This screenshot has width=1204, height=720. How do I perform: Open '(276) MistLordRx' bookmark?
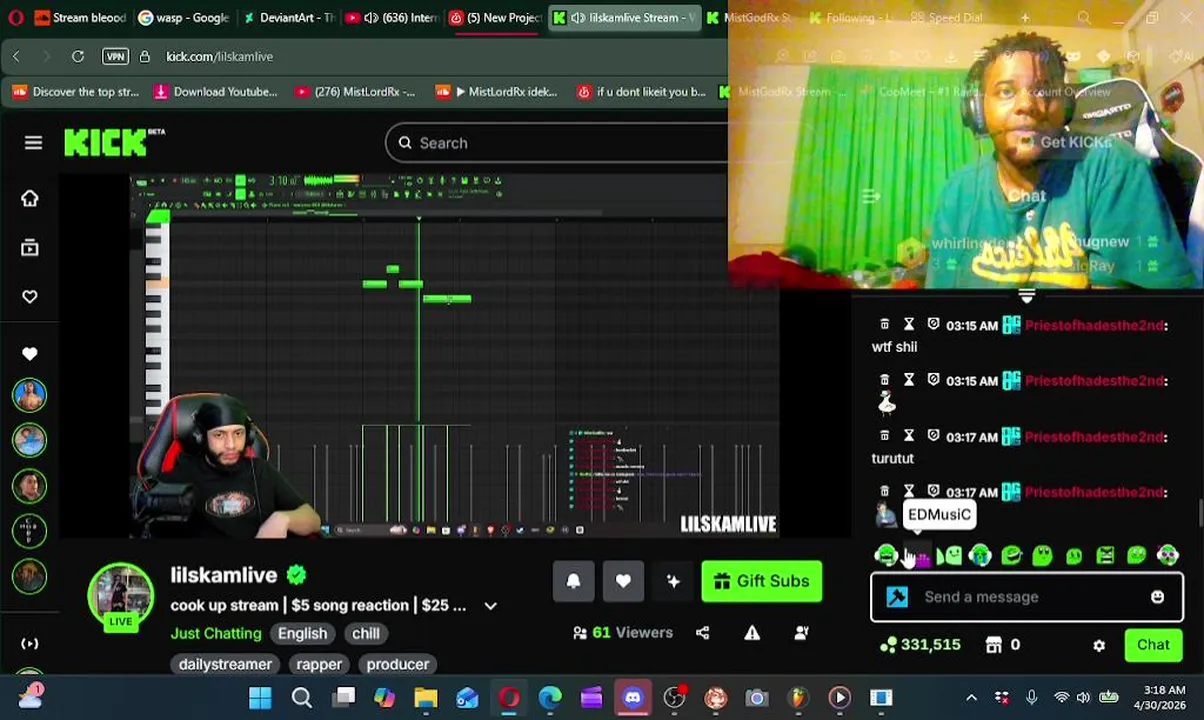coord(355,92)
